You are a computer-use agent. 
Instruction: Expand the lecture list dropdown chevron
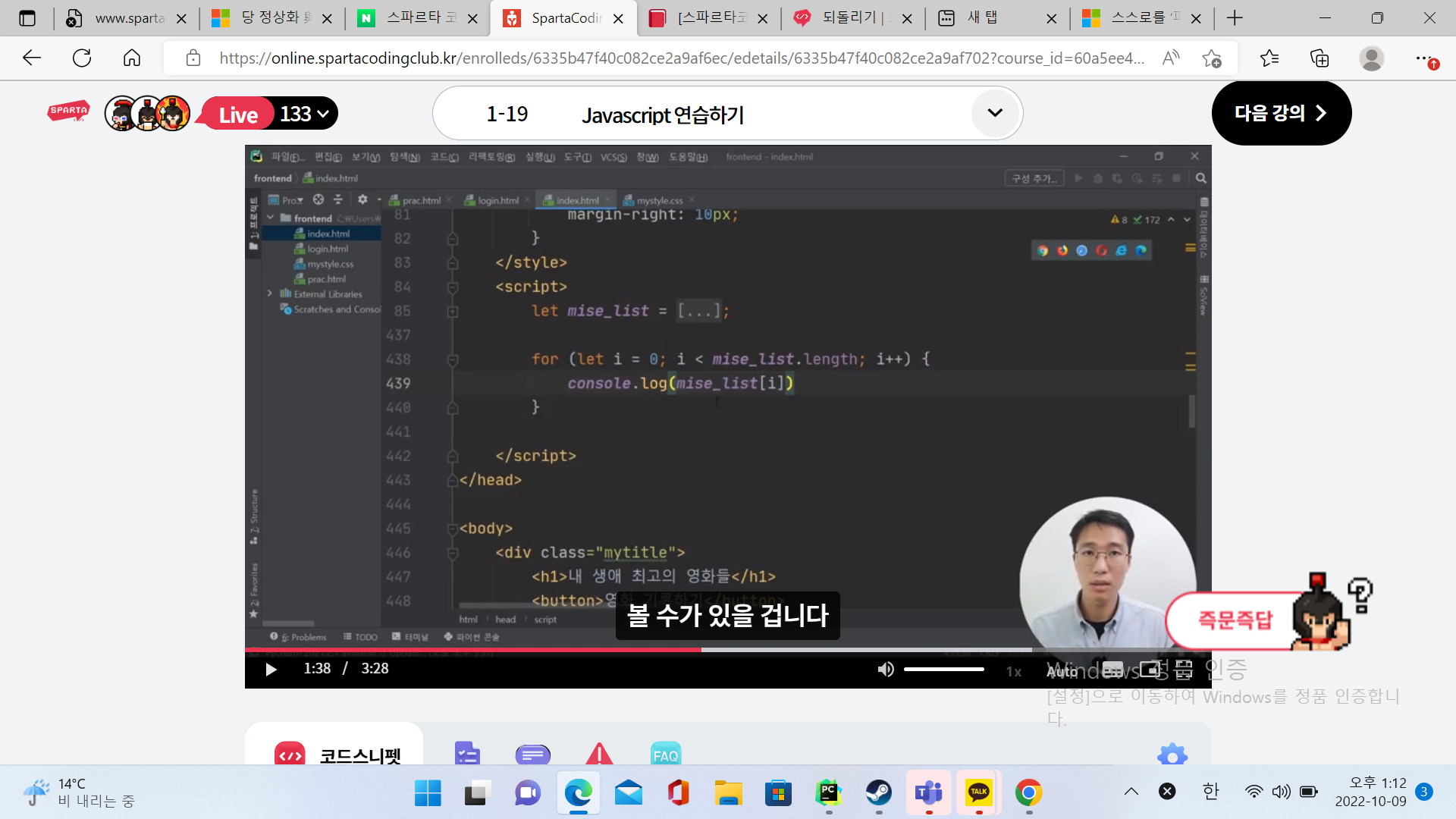(x=995, y=113)
